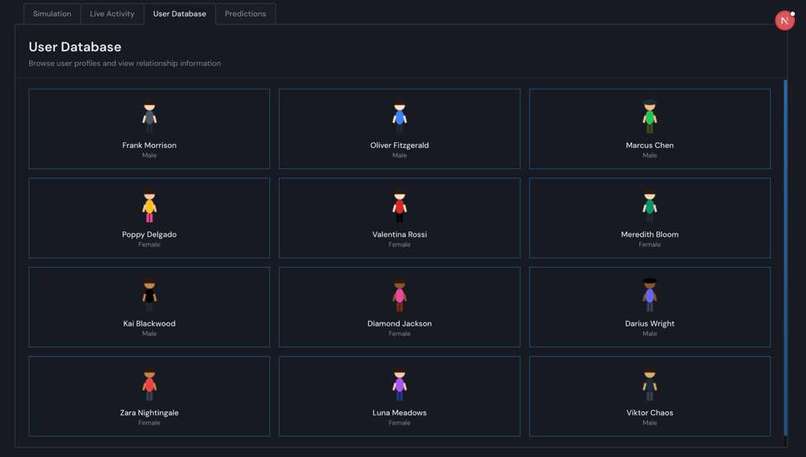Viewport: 806px width, 457px height.
Task: Click the Browse user profiles subtitle
Action: (x=125, y=63)
